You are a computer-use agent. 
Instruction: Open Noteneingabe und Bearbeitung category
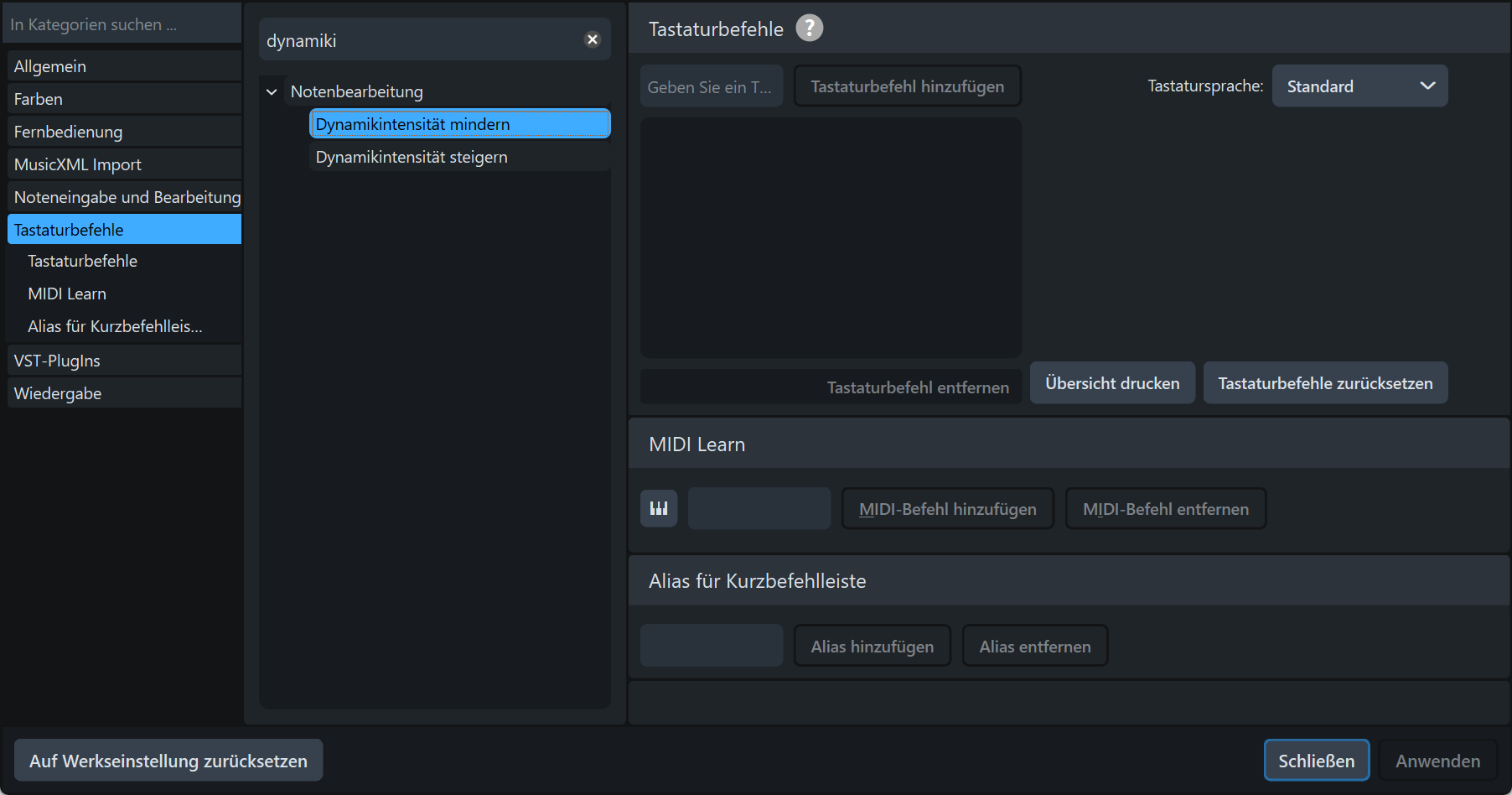[x=127, y=197]
